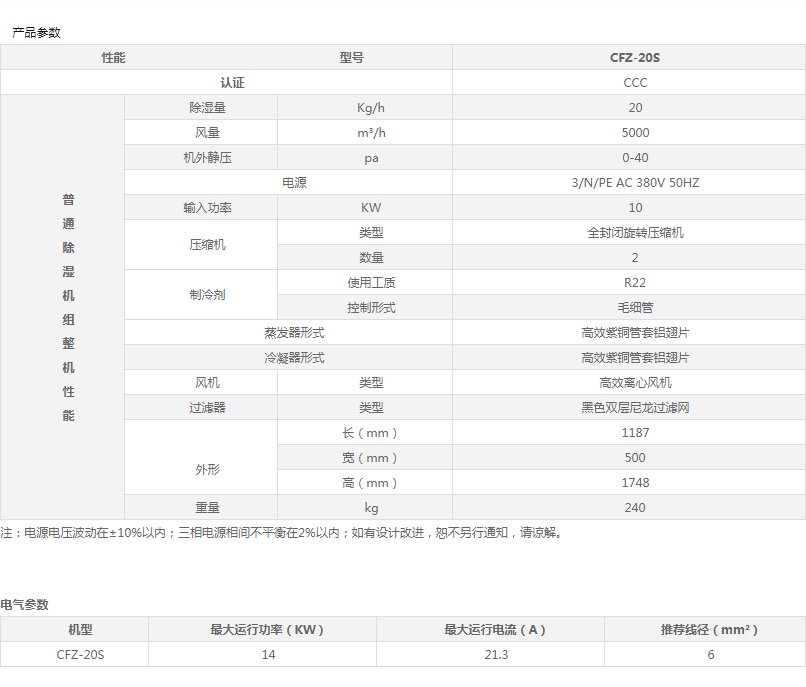The height and width of the screenshot is (687, 806).
Task: Click the 产品参数 section heading
Action: (36, 32)
